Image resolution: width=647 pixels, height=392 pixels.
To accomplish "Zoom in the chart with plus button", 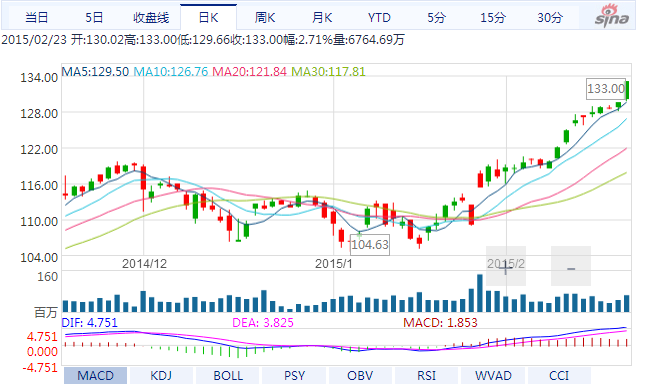I will tap(505, 266).
